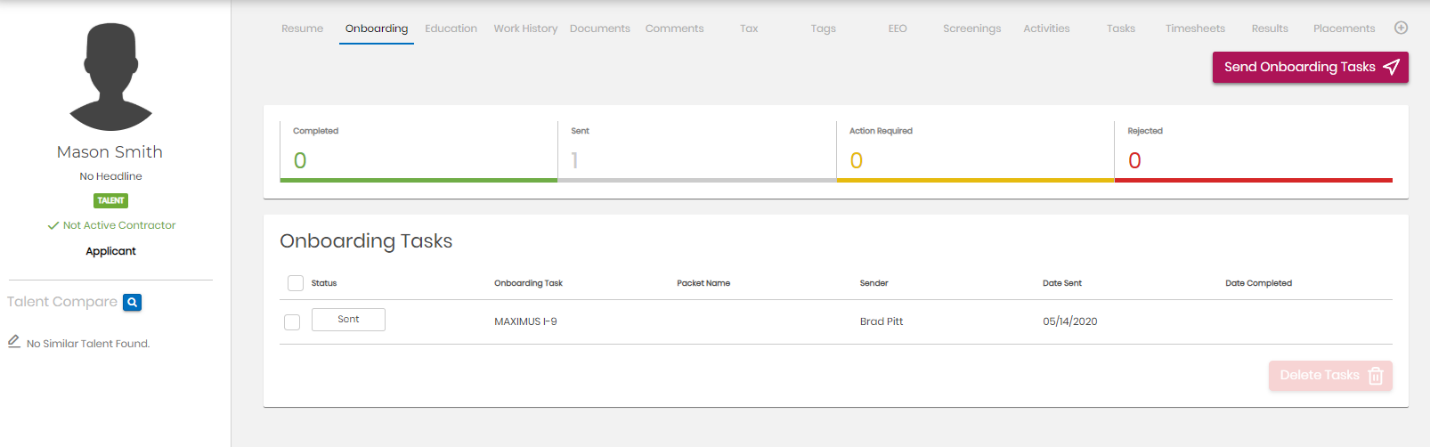Tick the select-all checkbox in Status header
This screenshot has height=447, width=1430.
pos(295,283)
